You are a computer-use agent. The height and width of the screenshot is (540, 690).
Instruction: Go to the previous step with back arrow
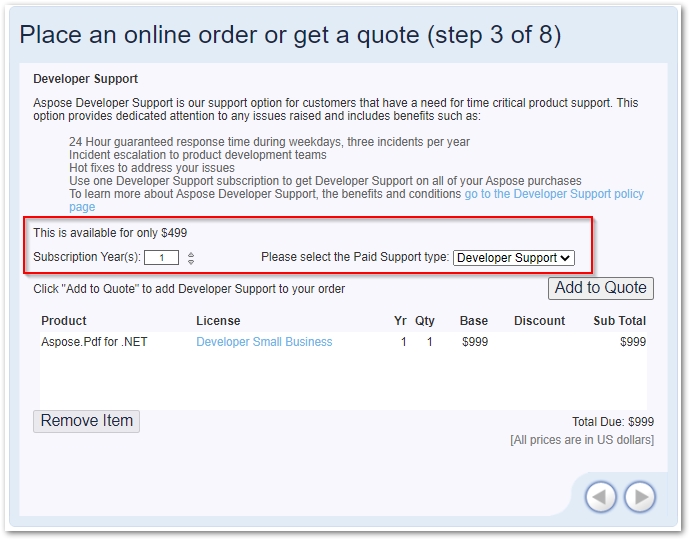point(601,497)
